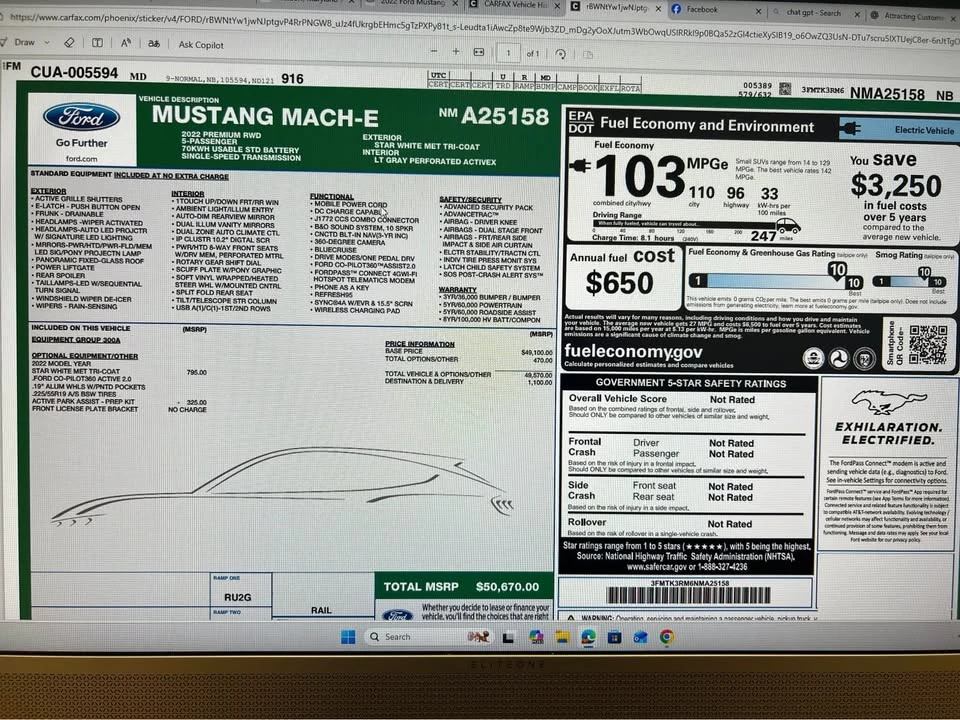This screenshot has height=720, width=960.
Task: Click EXHILARATION. ELECTRIFIED. slogan
Action: click(888, 433)
